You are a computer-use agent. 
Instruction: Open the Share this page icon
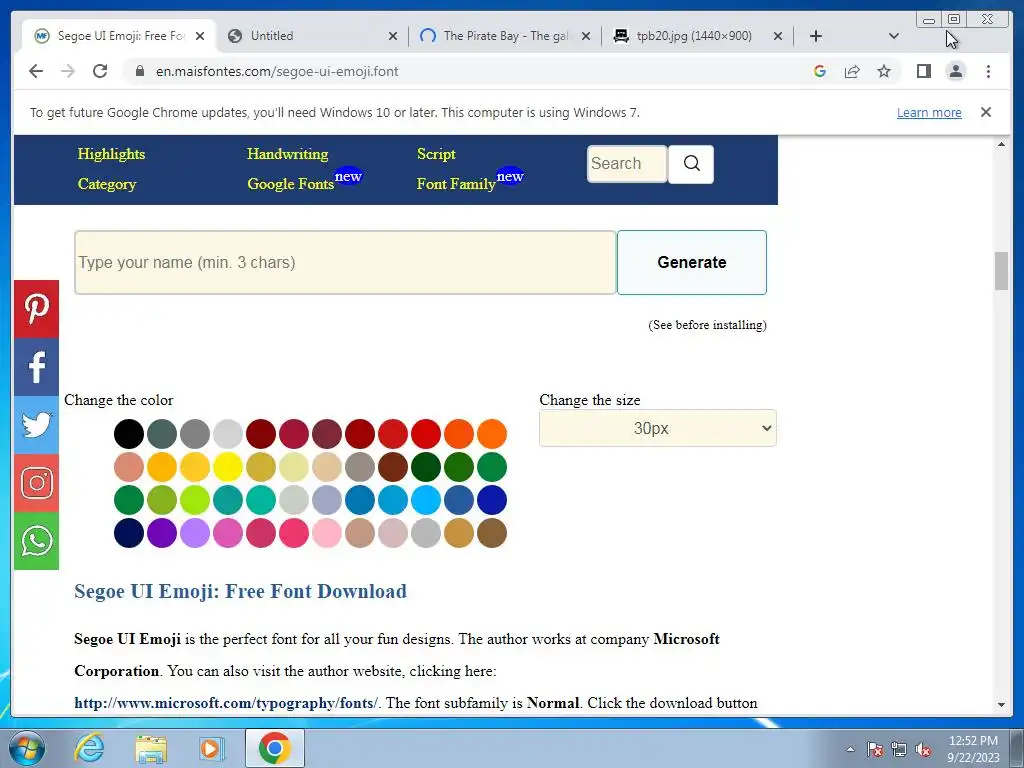pos(852,71)
